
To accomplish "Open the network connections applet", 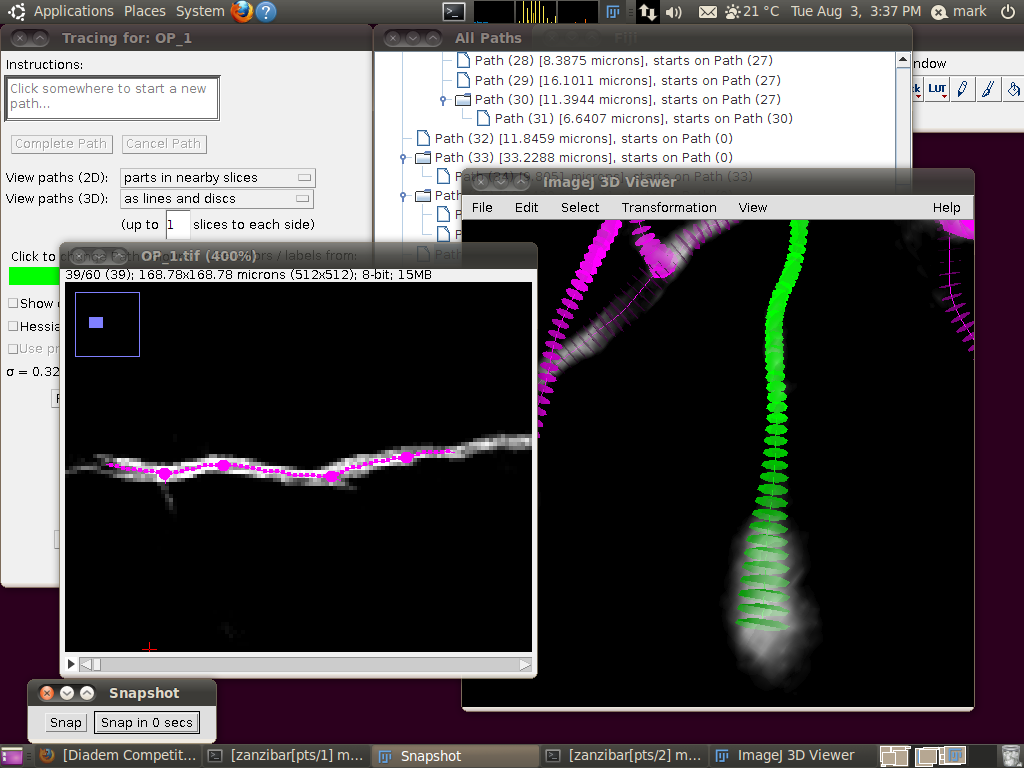I will coord(647,12).
